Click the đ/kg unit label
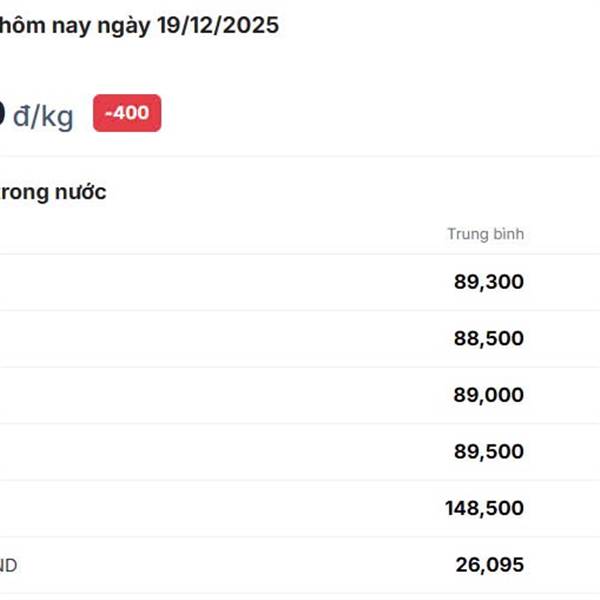The width and height of the screenshot is (600, 600). pos(43,117)
